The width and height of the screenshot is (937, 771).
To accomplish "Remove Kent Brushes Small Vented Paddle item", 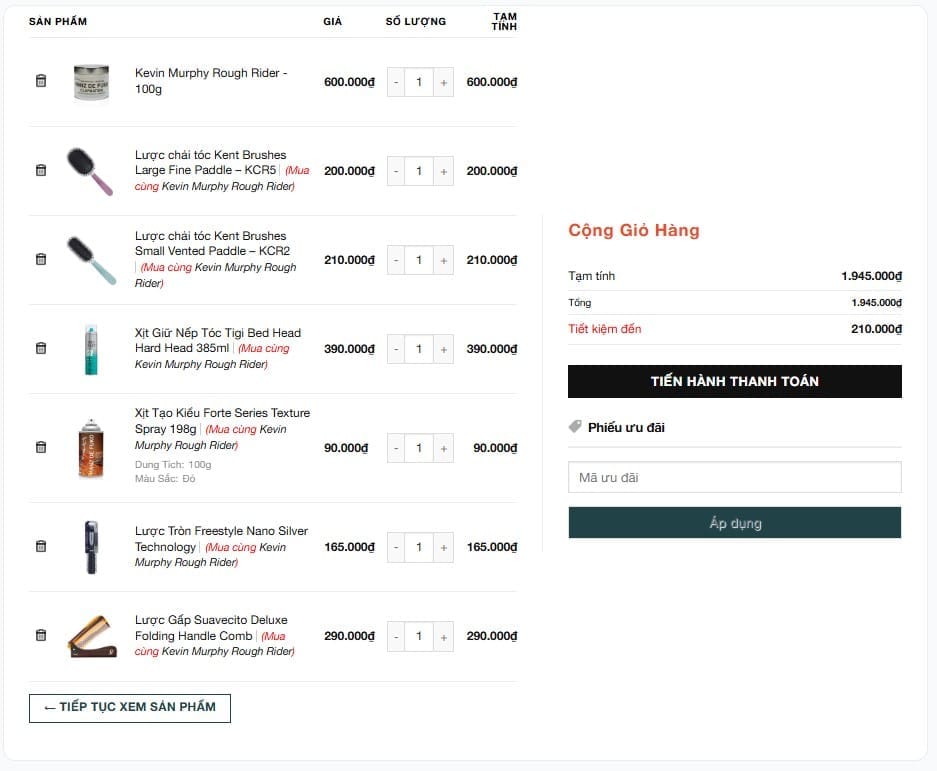I will 41,259.
